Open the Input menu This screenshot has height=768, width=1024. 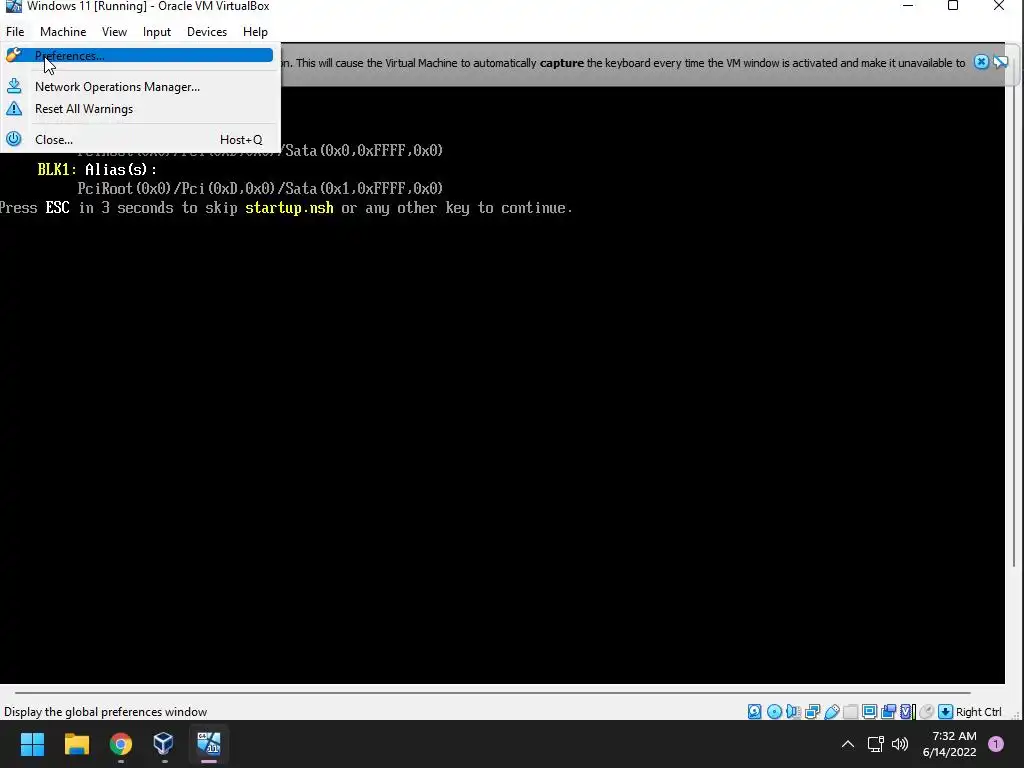tap(157, 31)
